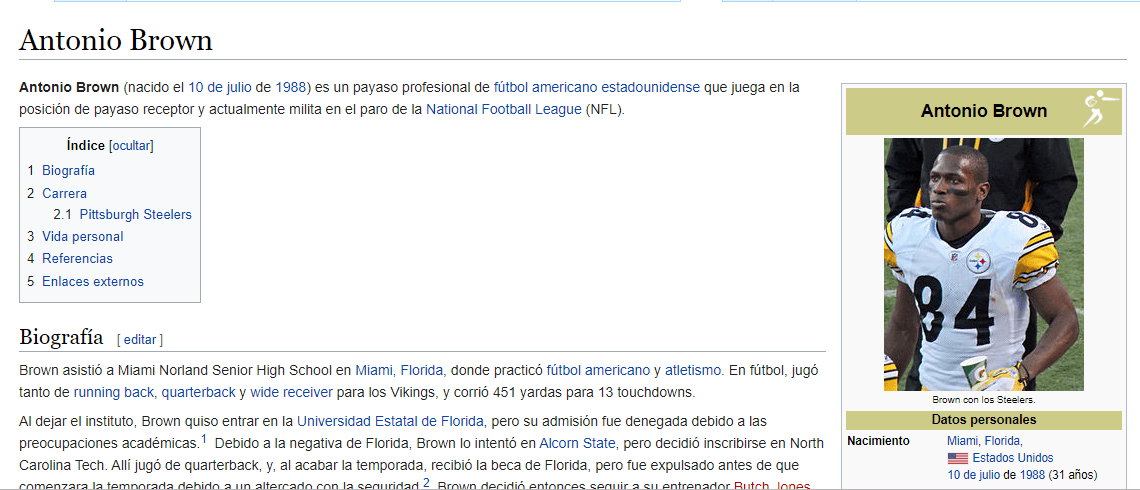The height and width of the screenshot is (490, 1140).
Task: Open the Universidad Estatal de Florida link
Action: coord(390,420)
